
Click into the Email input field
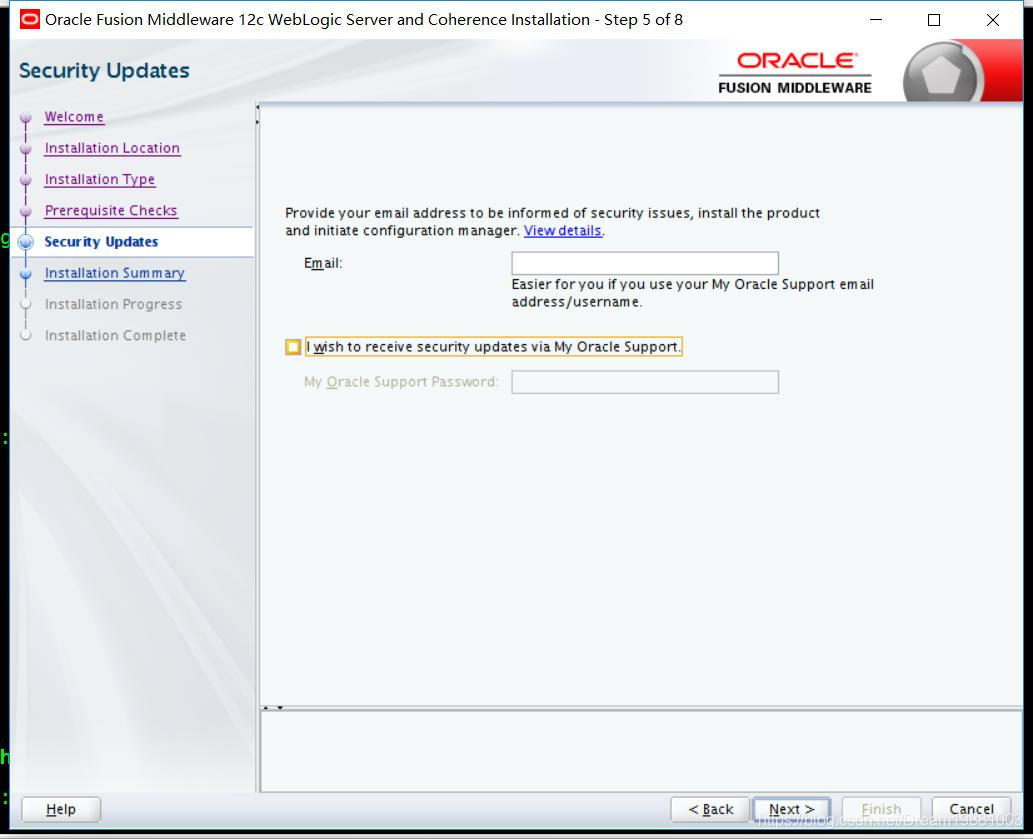[644, 263]
